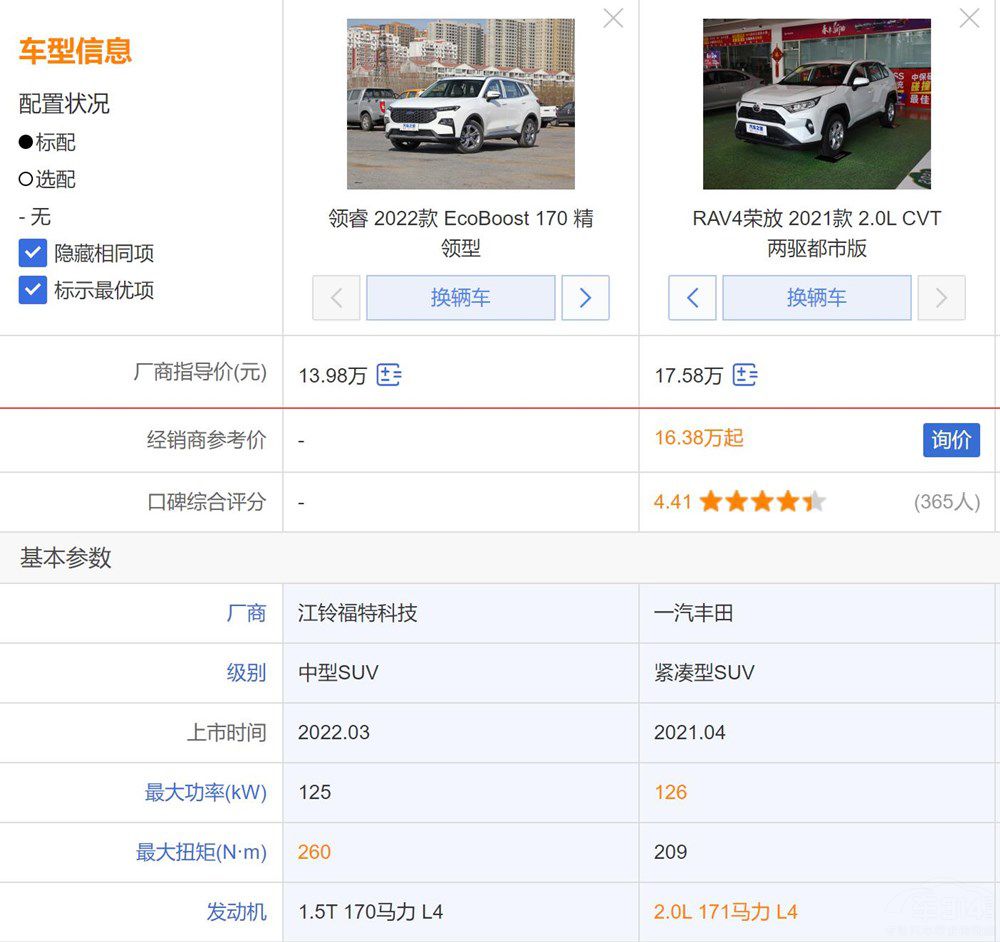Viewport: 1000px width, 942px height.
Task: Click the previous-car arrow under RAV4荣放
Action: click(692, 298)
